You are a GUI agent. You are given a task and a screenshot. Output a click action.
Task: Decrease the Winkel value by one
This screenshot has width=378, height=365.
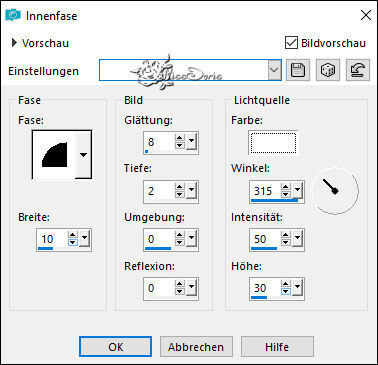click(286, 195)
